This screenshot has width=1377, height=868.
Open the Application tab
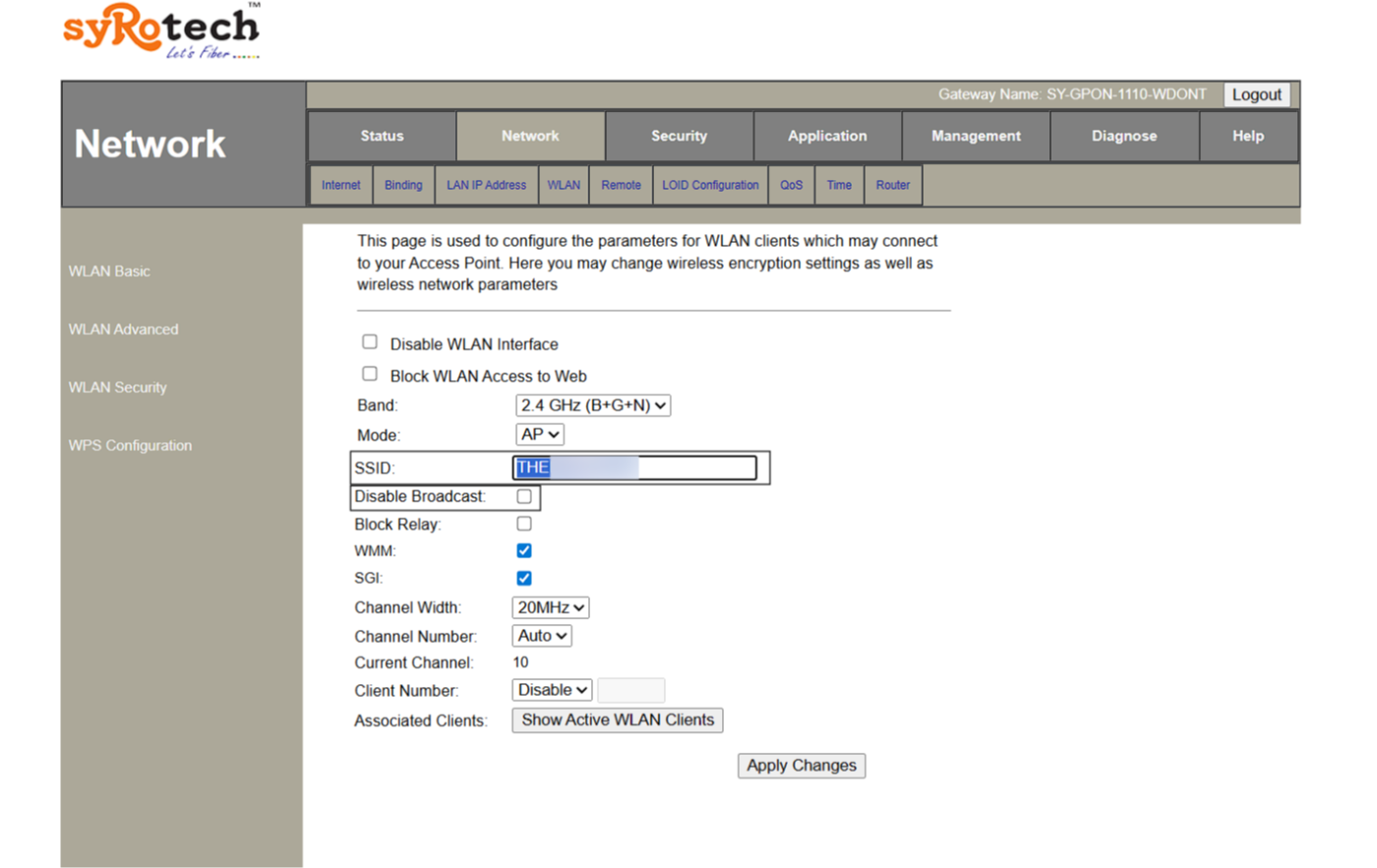(827, 136)
